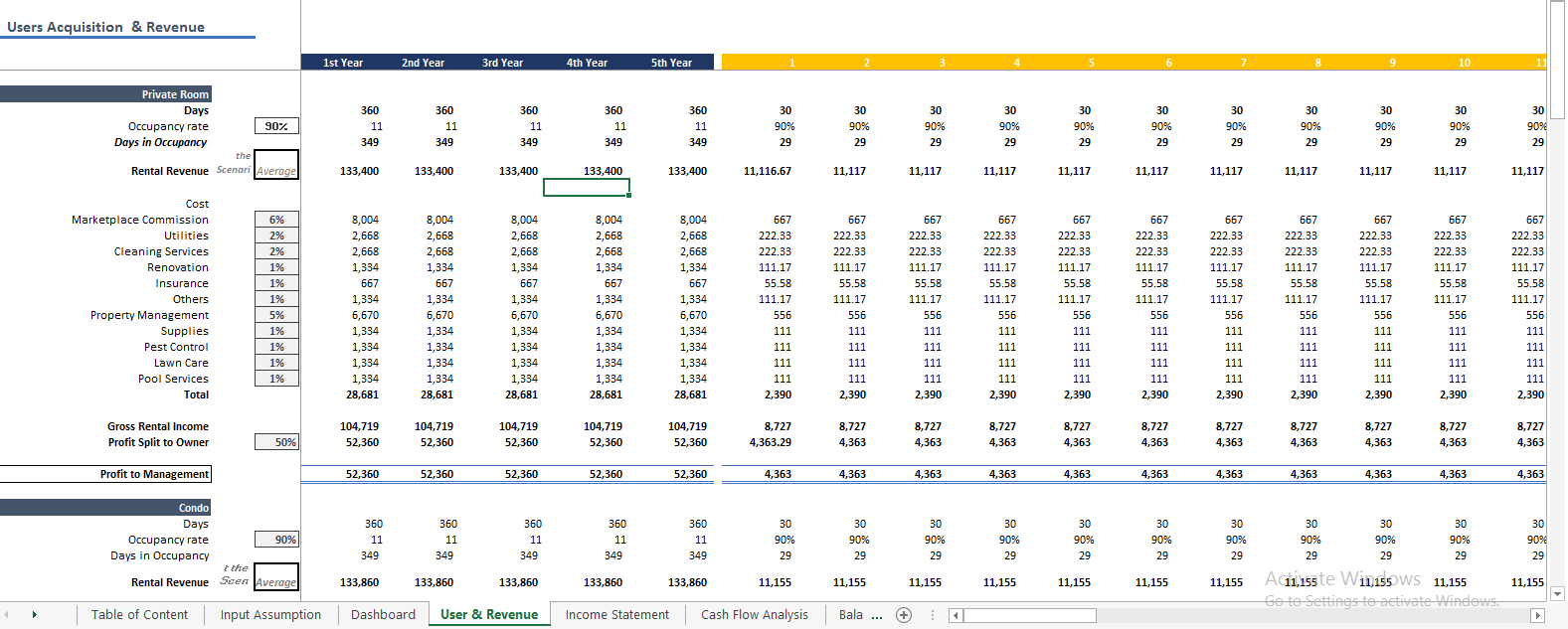
Task: Open the Table of Content sheet tab
Action: 139,615
